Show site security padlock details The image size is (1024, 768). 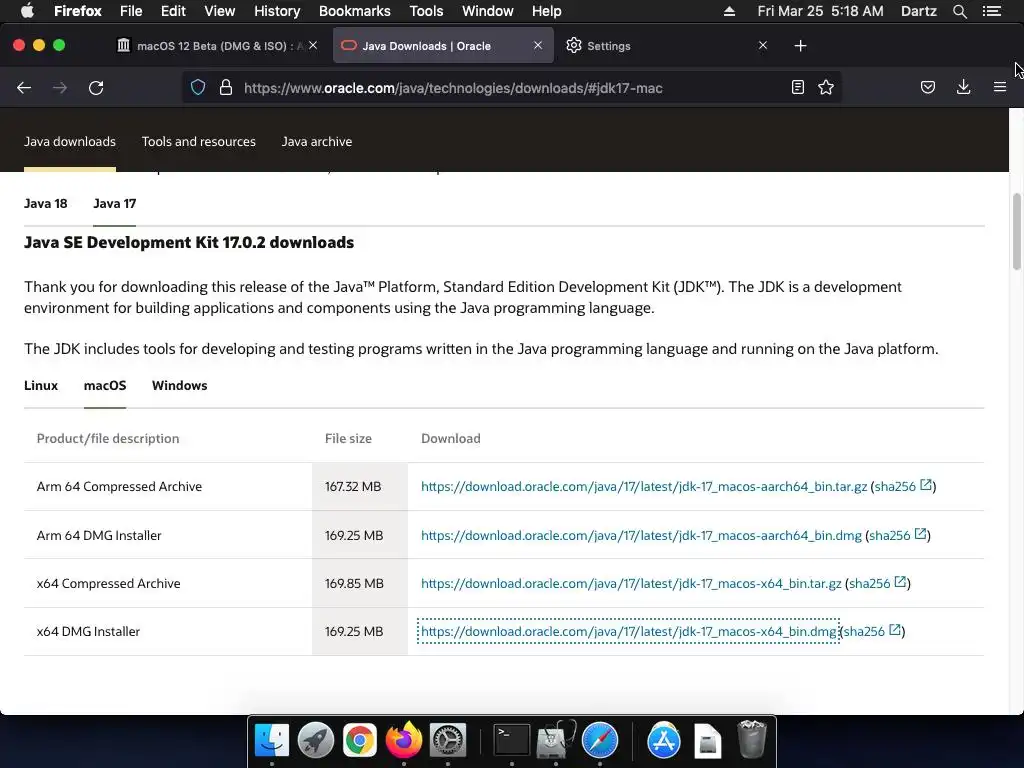click(226, 87)
